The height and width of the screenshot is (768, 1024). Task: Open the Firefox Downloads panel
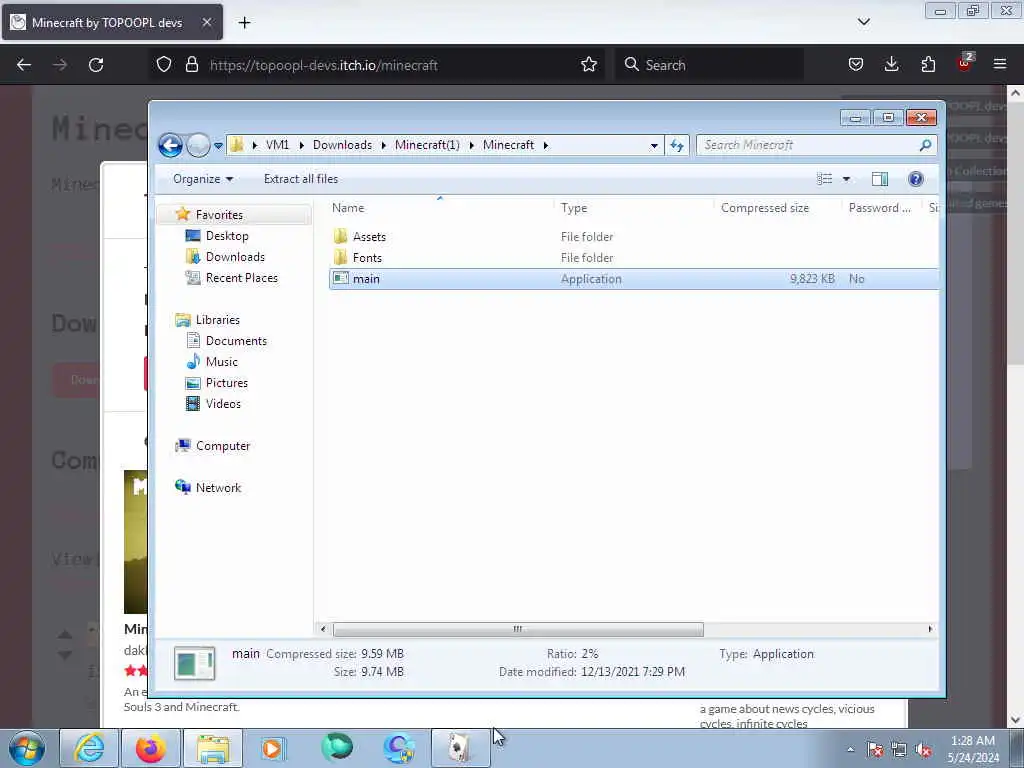891,65
